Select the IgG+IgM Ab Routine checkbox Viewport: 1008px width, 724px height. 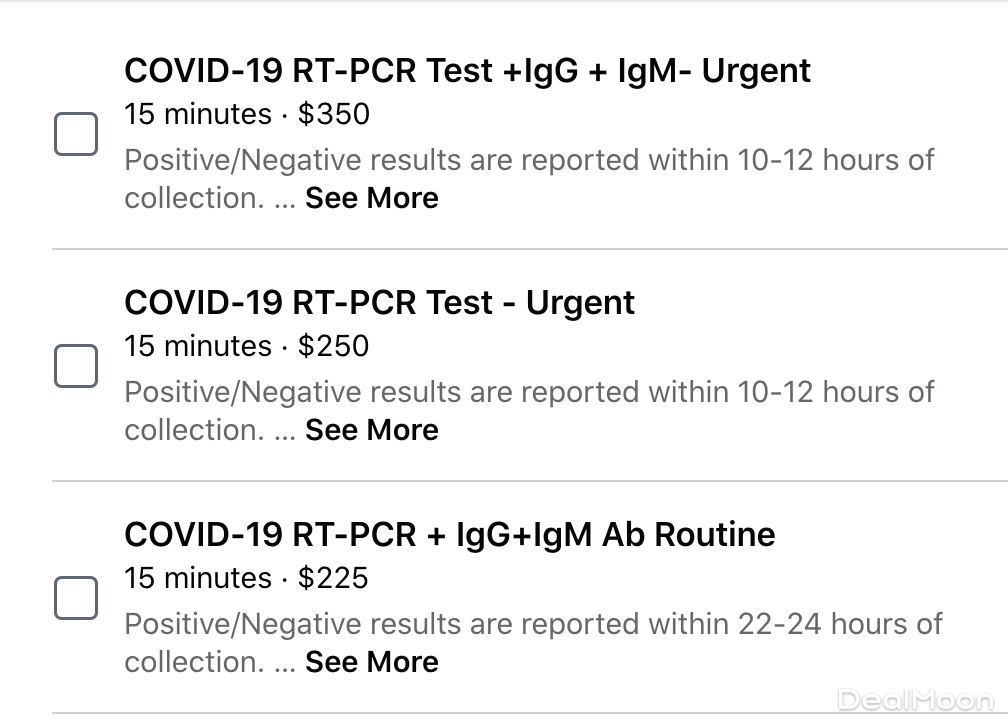click(x=76, y=598)
